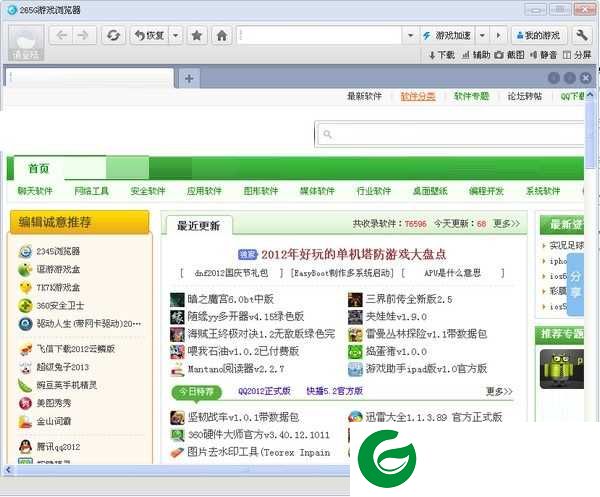The height and width of the screenshot is (497, 600).
Task: Open the dropdown arrow beside 恢复
Action: tap(176, 36)
